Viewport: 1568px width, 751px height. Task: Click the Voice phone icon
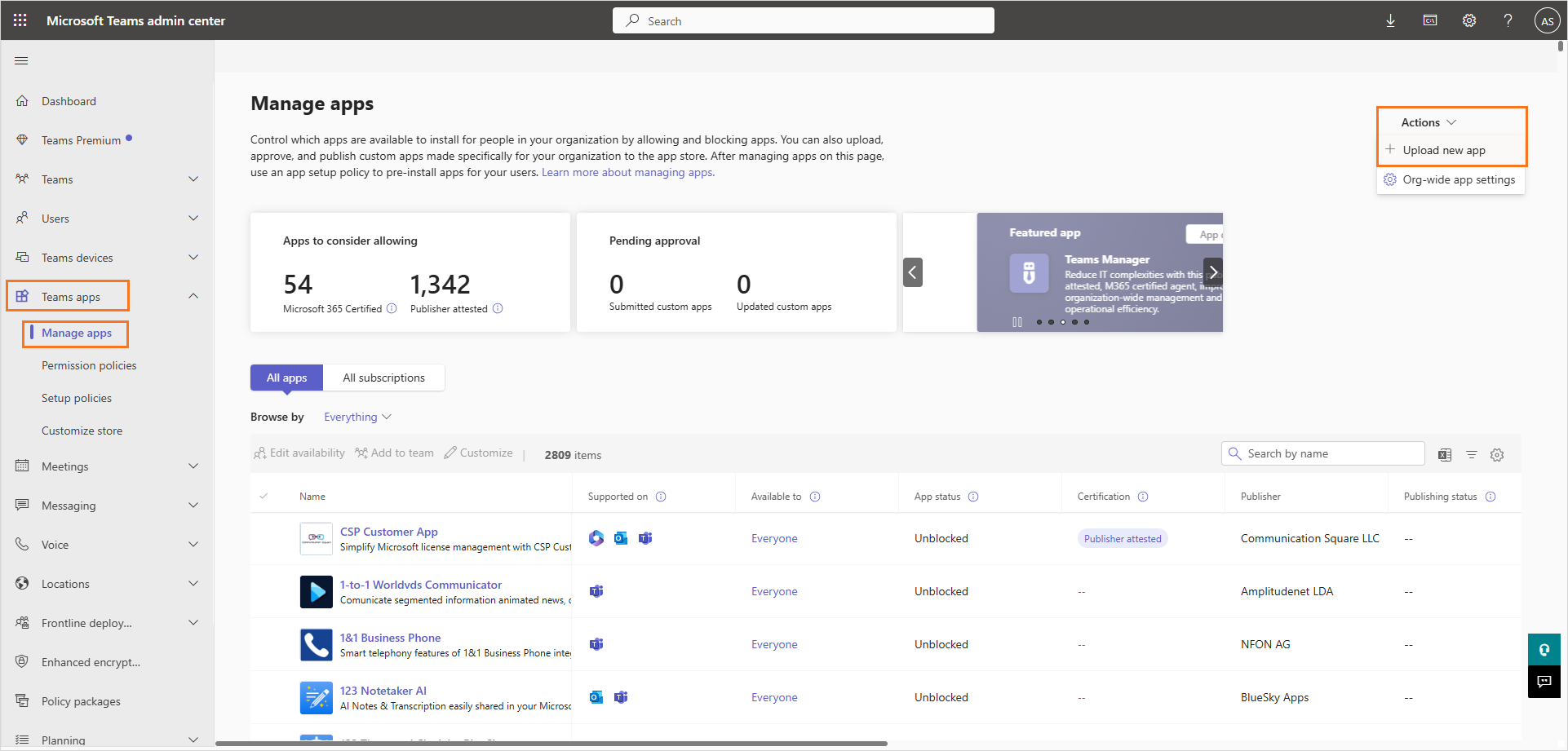pos(22,545)
